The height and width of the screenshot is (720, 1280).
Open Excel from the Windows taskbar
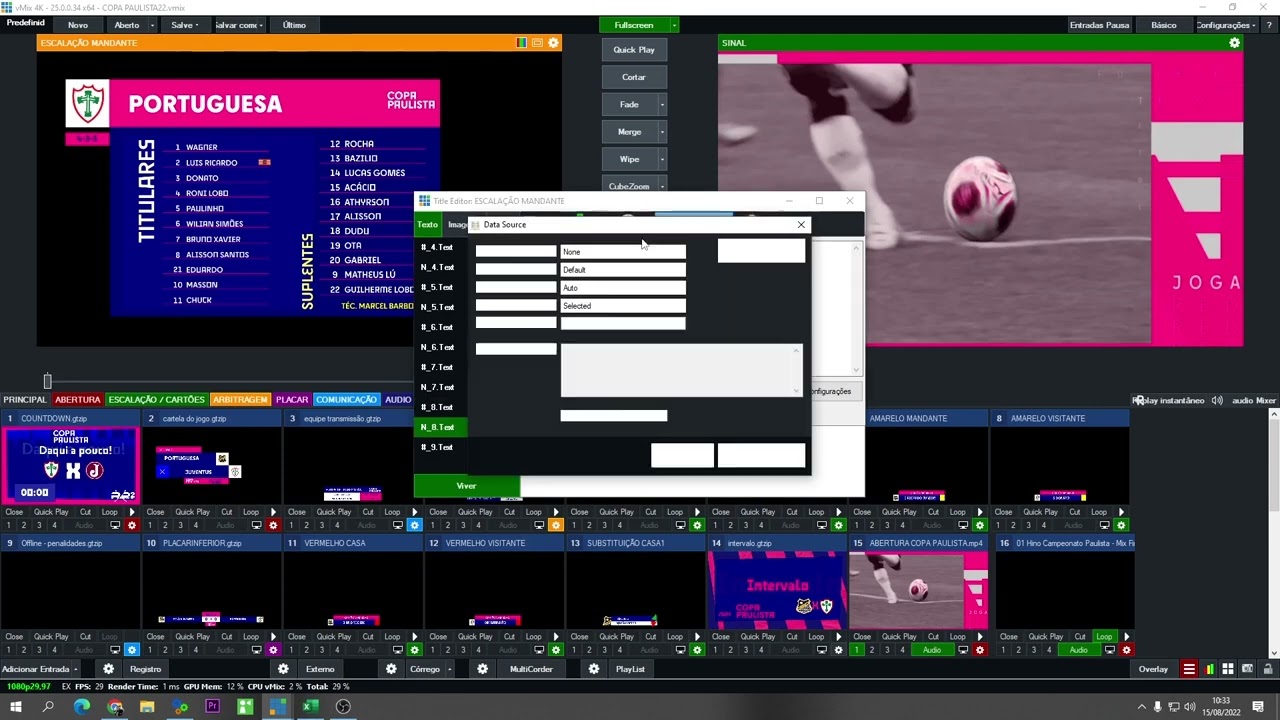[x=310, y=707]
